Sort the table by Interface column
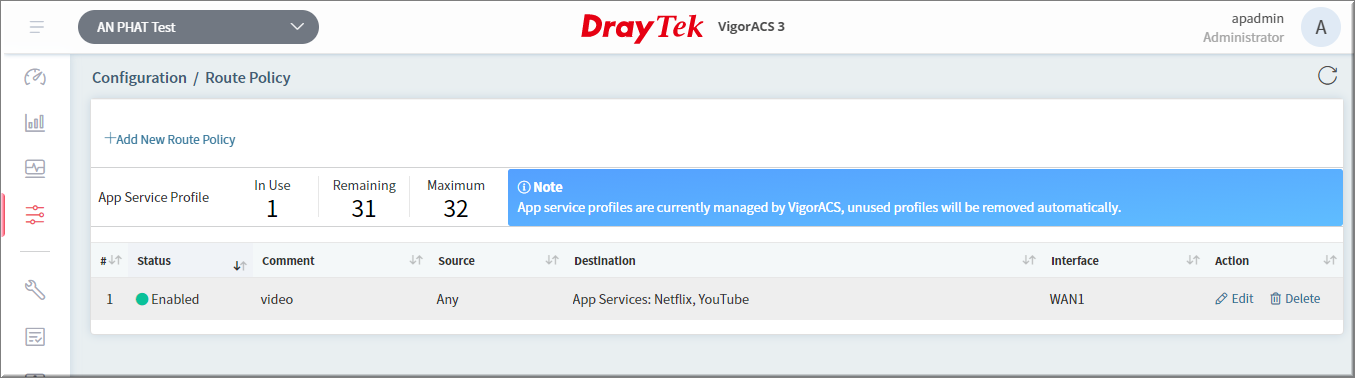Image resolution: width=1355 pixels, height=378 pixels. point(1192,260)
